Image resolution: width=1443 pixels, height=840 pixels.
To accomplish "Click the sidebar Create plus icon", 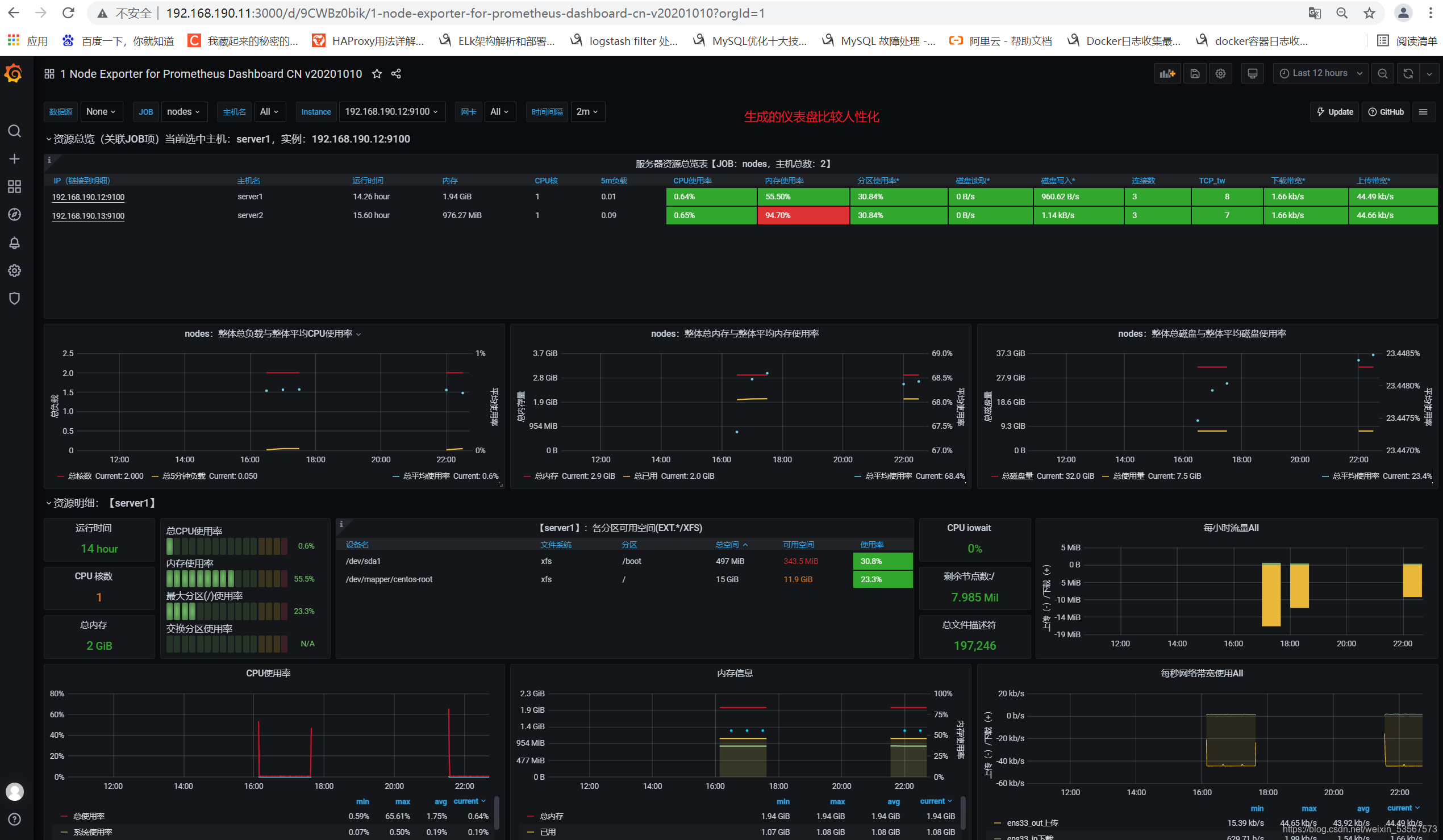I will click(14, 158).
